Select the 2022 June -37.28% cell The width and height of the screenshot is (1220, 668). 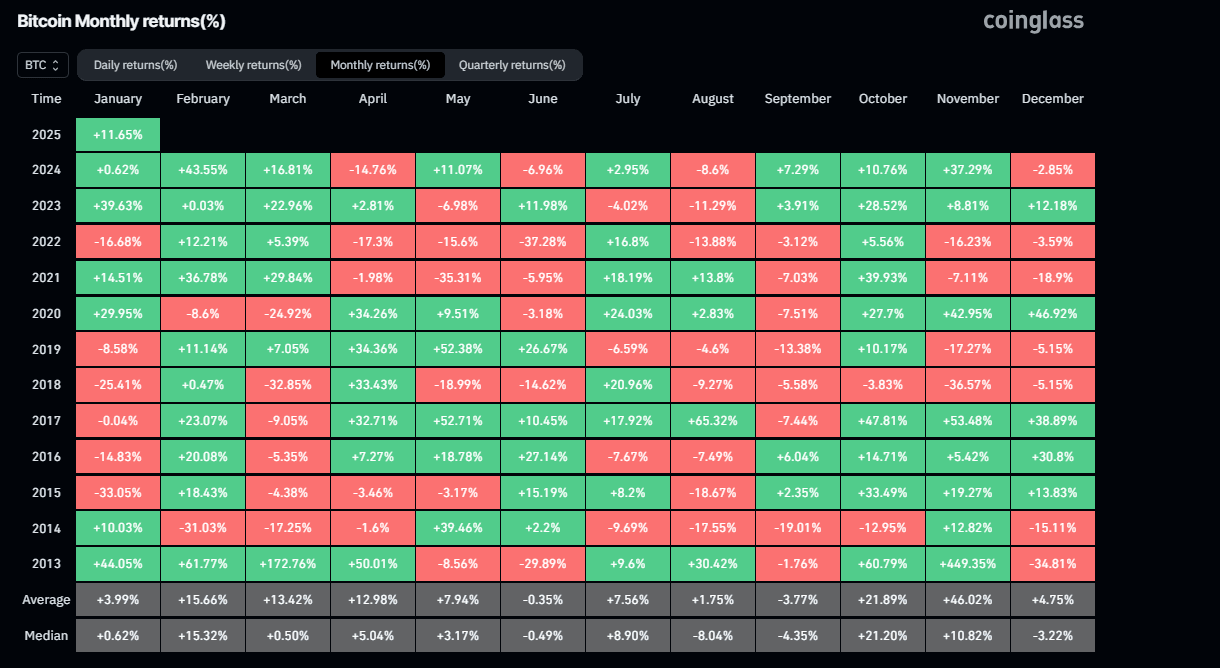tap(542, 241)
